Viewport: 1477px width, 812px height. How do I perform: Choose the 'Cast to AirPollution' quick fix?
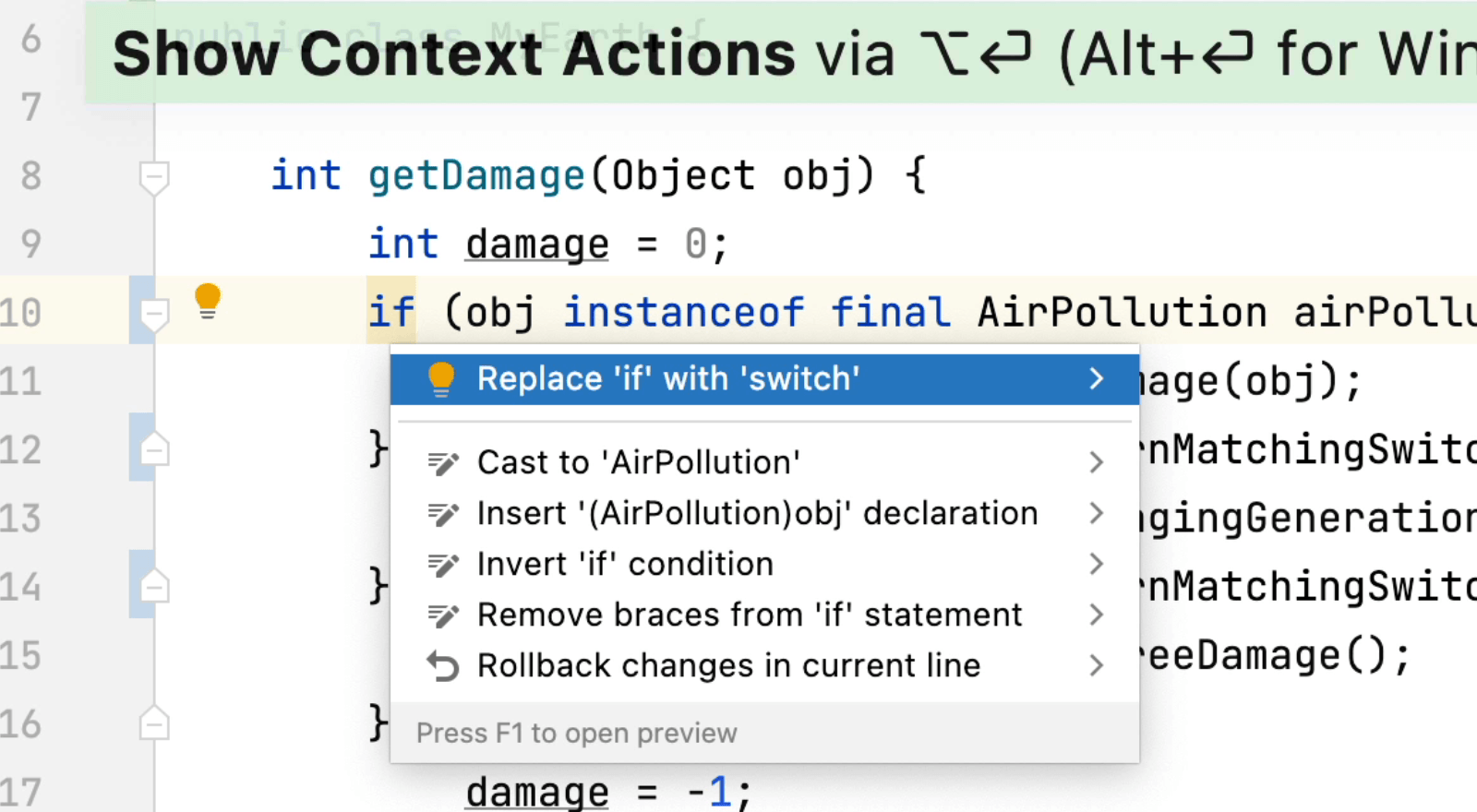638,462
